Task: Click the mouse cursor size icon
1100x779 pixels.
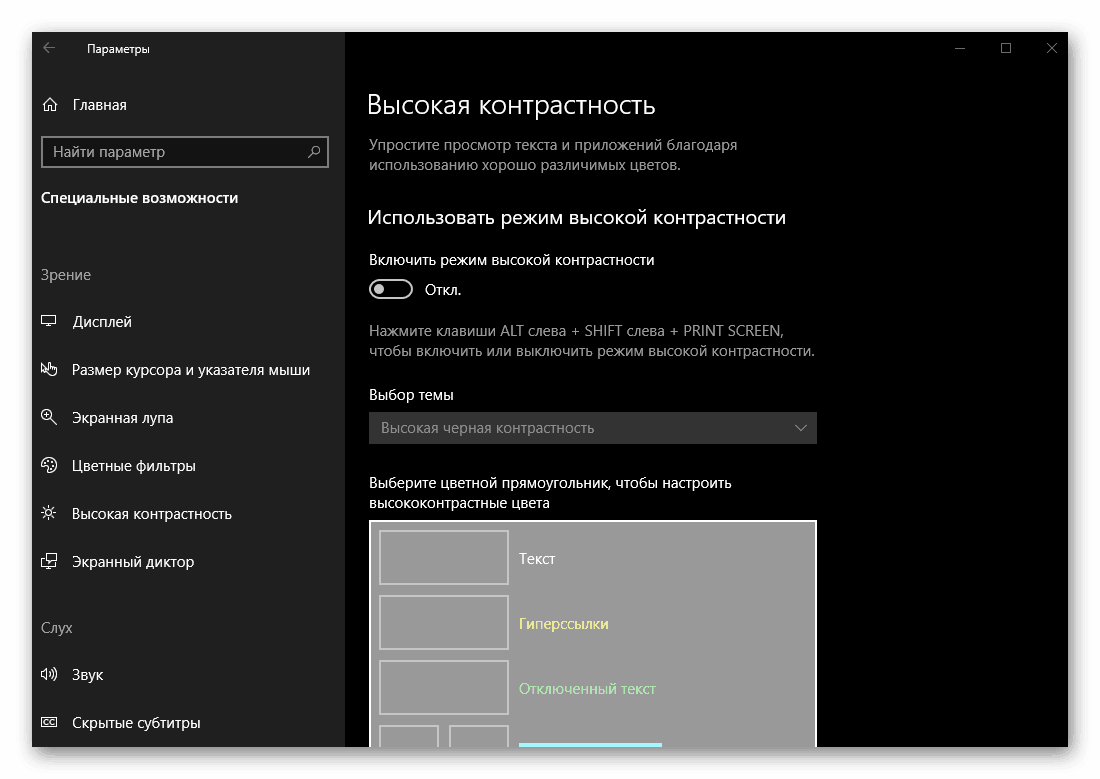Action: point(48,368)
